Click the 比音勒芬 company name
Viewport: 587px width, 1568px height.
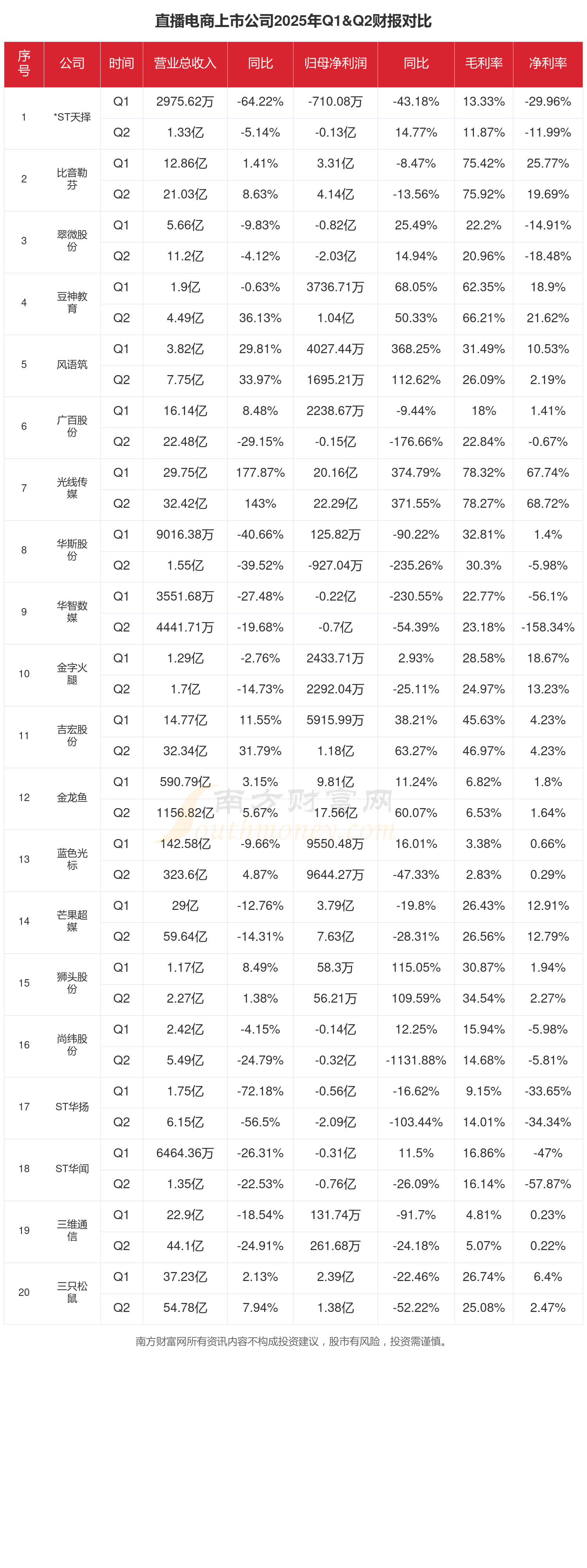(x=72, y=179)
